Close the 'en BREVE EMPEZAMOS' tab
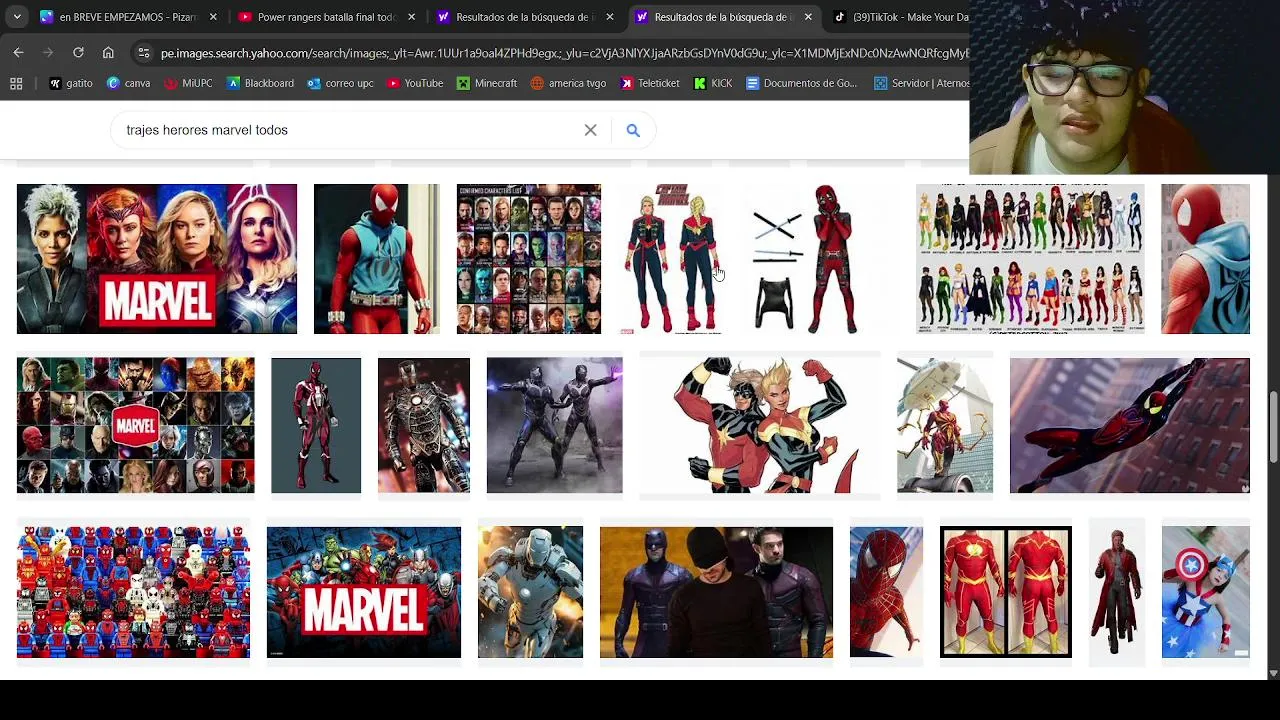The height and width of the screenshot is (720, 1280). (x=213, y=17)
